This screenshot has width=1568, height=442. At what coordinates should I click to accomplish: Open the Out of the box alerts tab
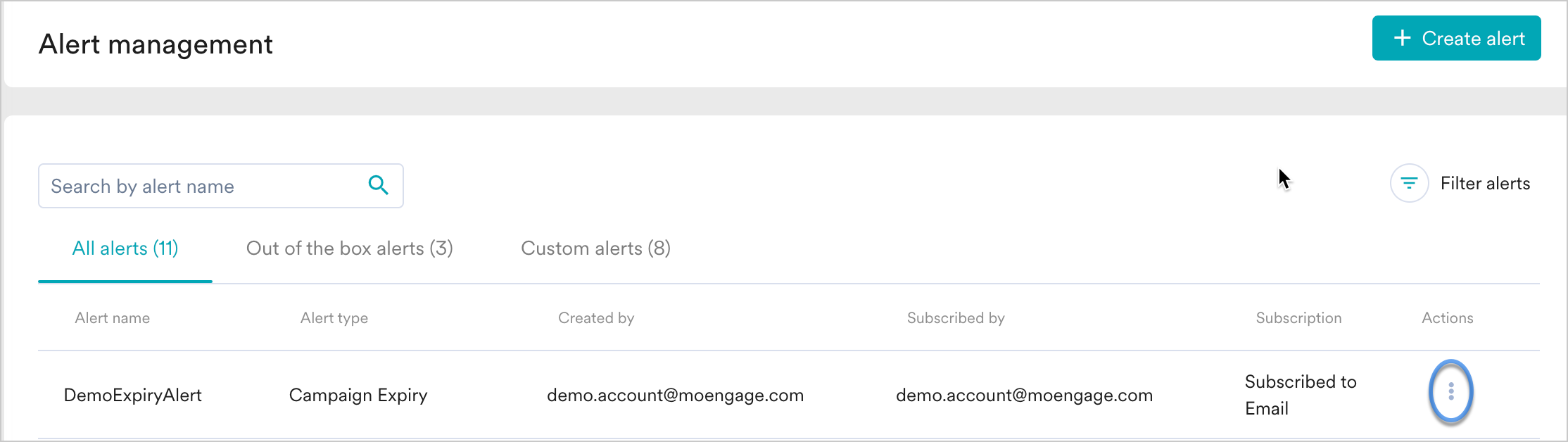350,248
